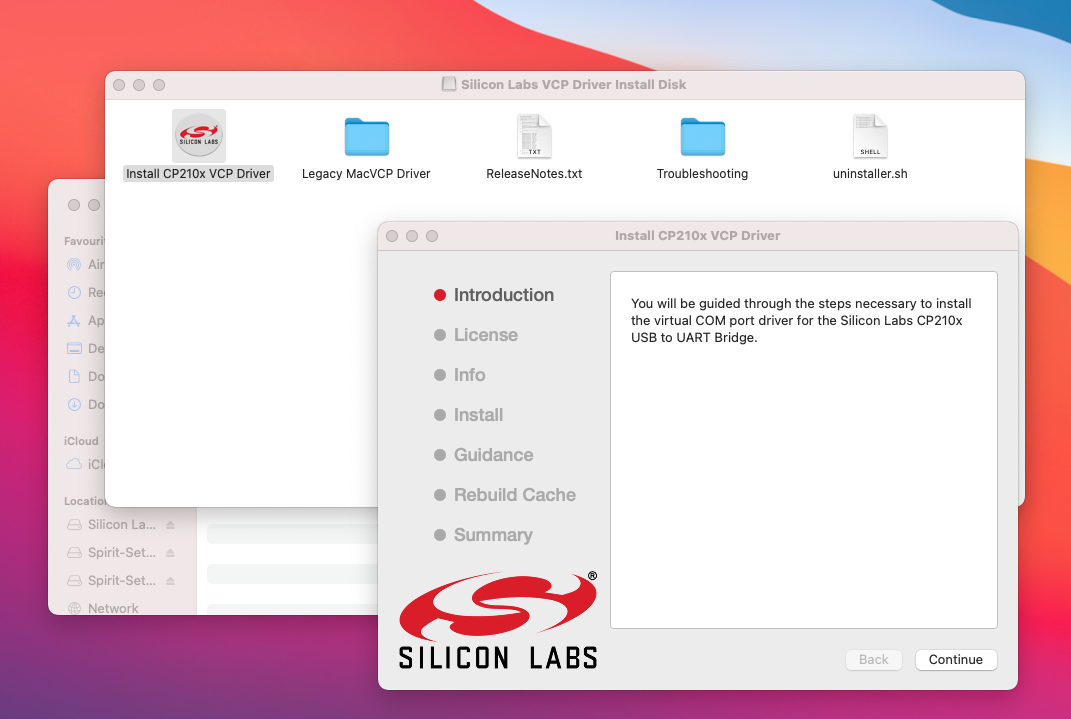Open the Legacy MacVCP Driver folder
This screenshot has width=1071, height=719.
tap(366, 137)
